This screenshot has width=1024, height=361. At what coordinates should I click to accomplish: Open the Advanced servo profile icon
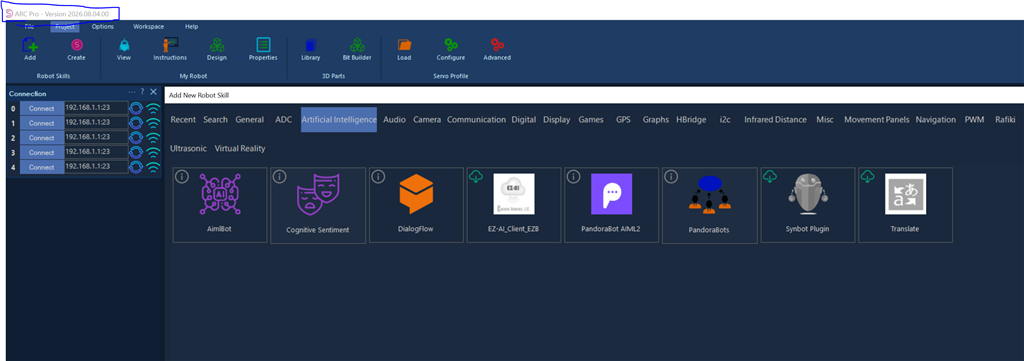497,45
